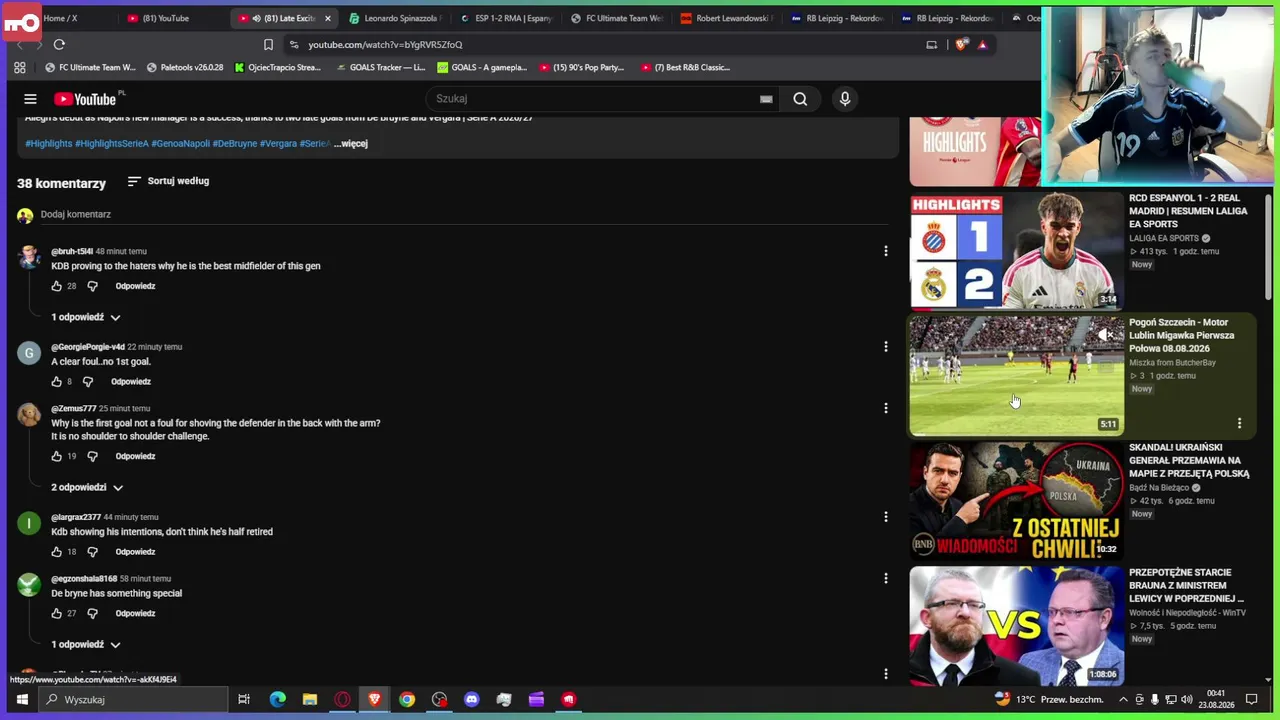Open the YouTube guide hamburger menu
The image size is (1280, 720).
pos(30,99)
